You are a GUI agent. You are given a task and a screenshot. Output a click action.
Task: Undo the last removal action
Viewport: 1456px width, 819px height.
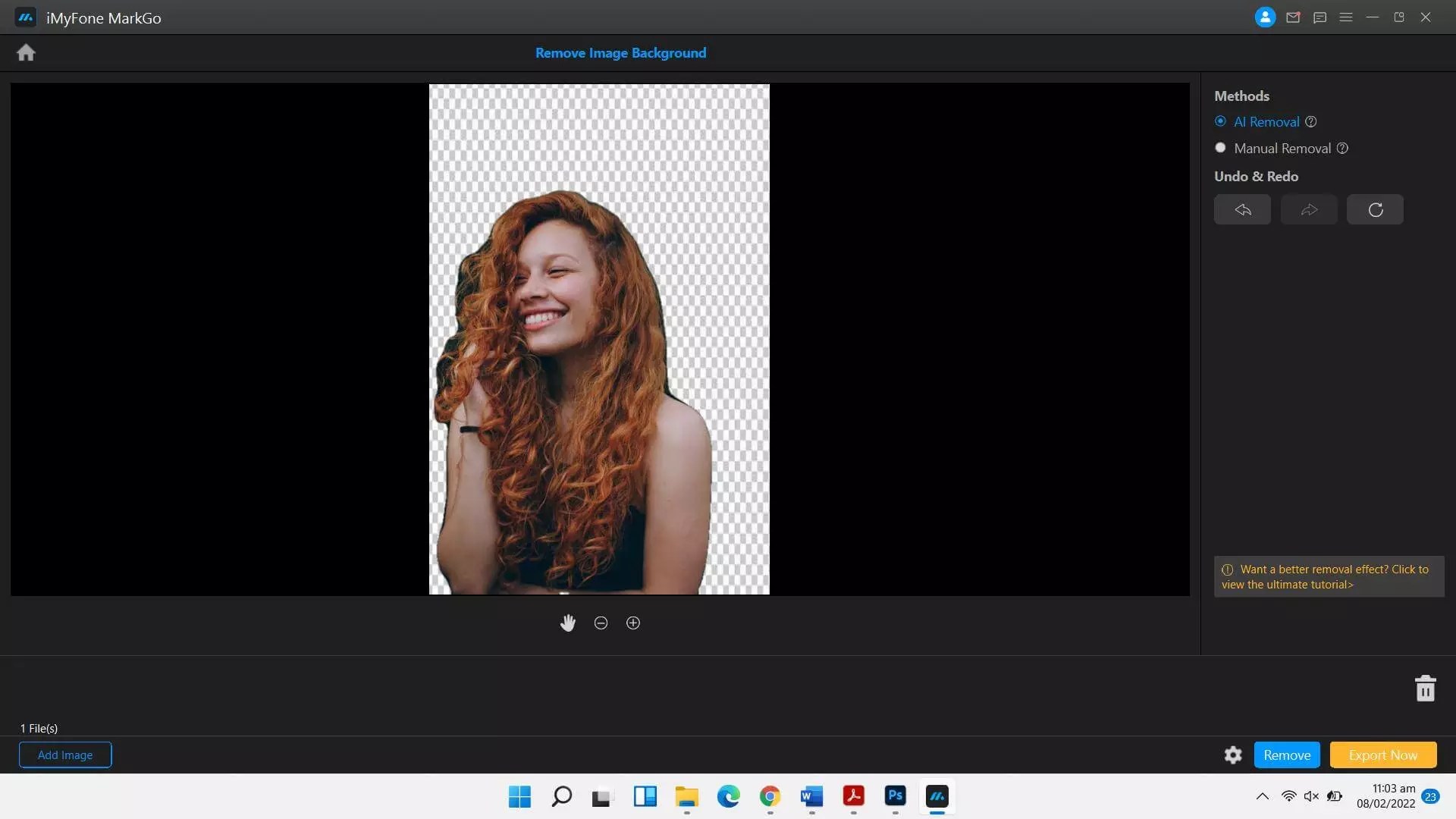point(1242,209)
